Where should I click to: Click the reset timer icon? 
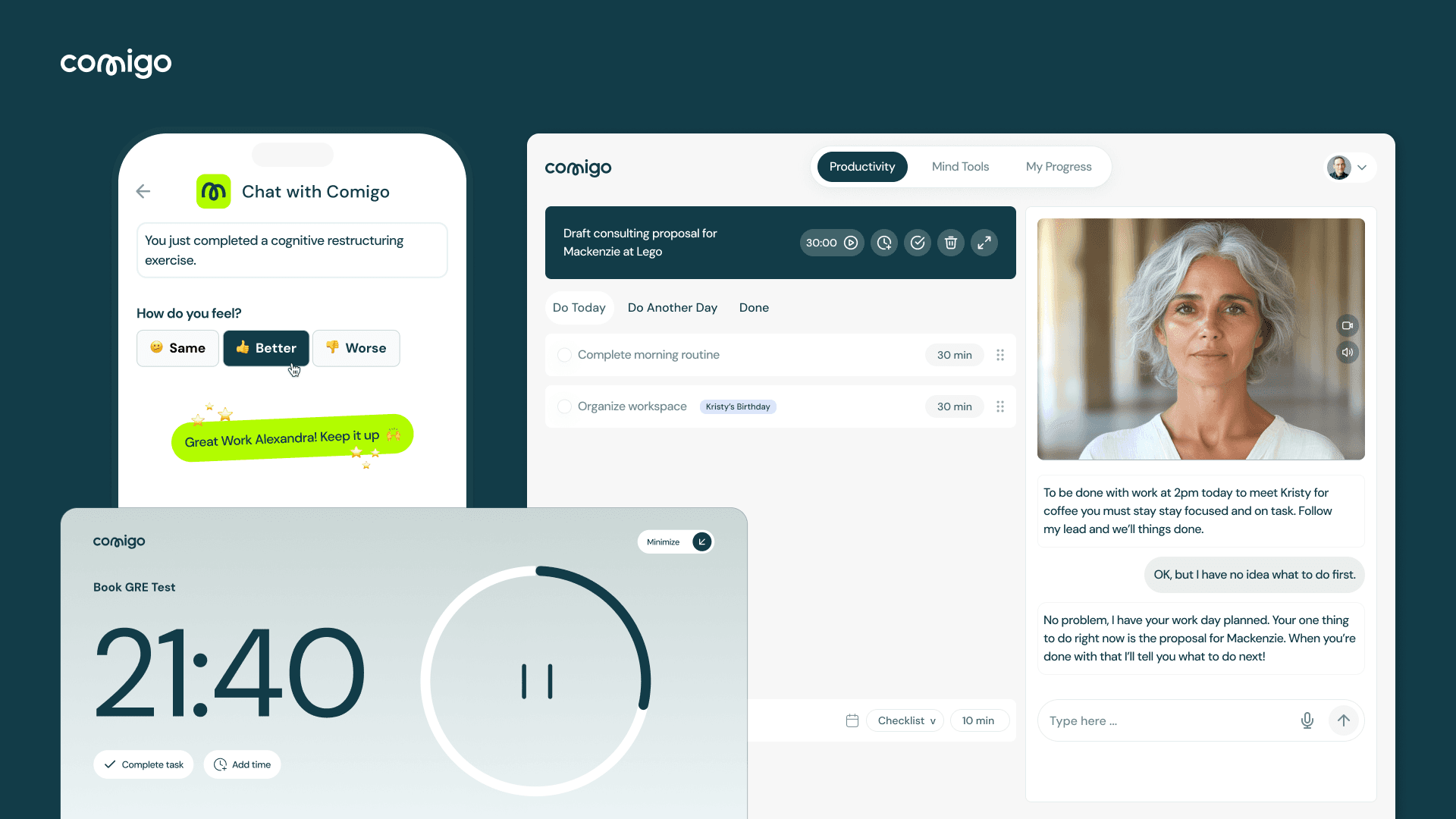pyautogui.click(x=884, y=242)
